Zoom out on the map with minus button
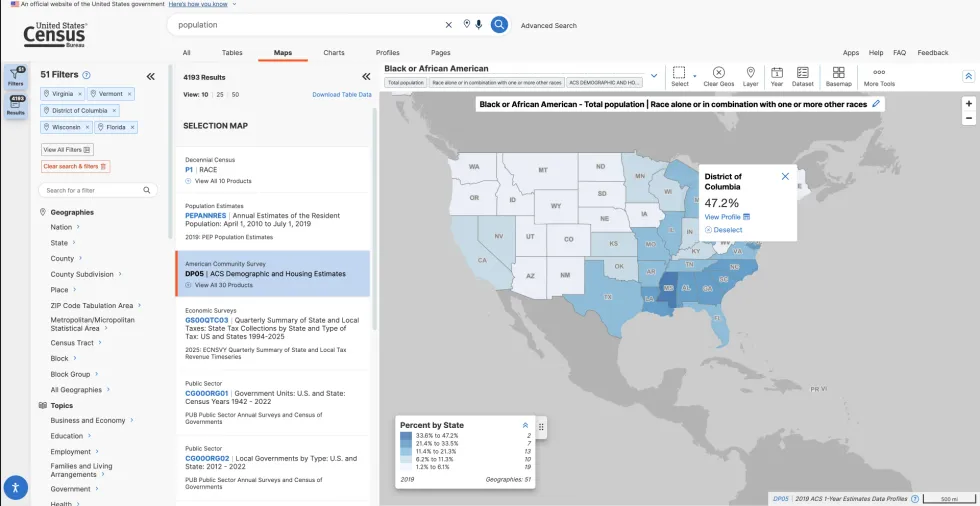This screenshot has width=980, height=506. click(x=969, y=118)
